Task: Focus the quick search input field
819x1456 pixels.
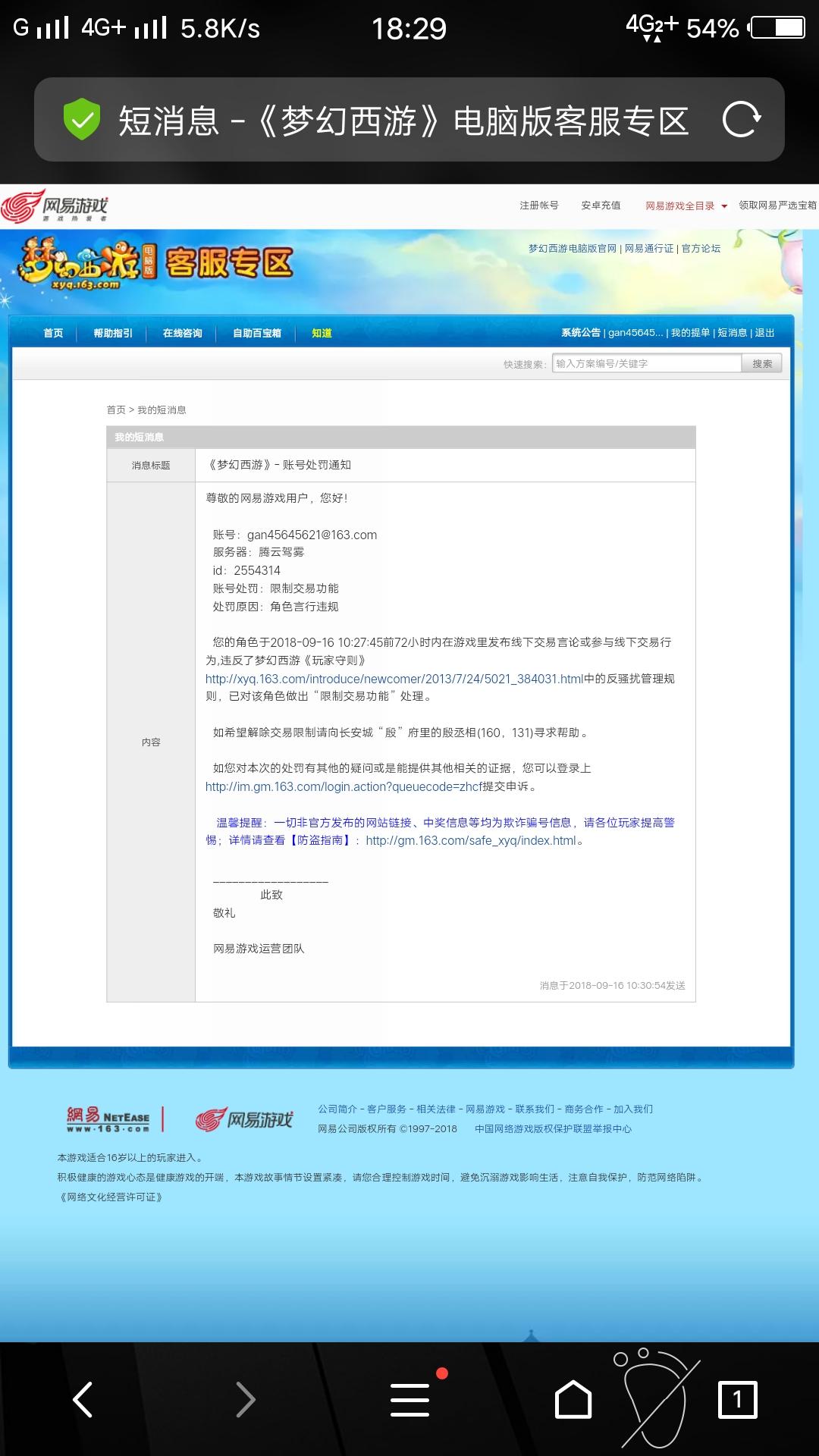Action: coord(646,364)
